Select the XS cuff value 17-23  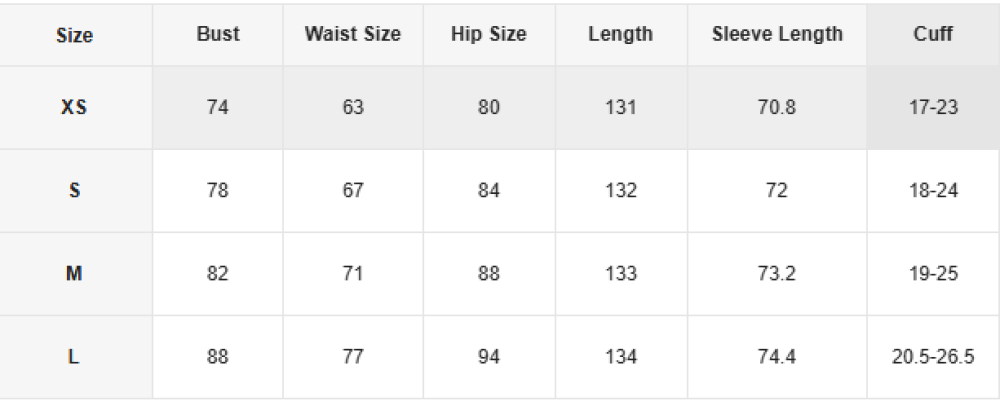click(933, 107)
